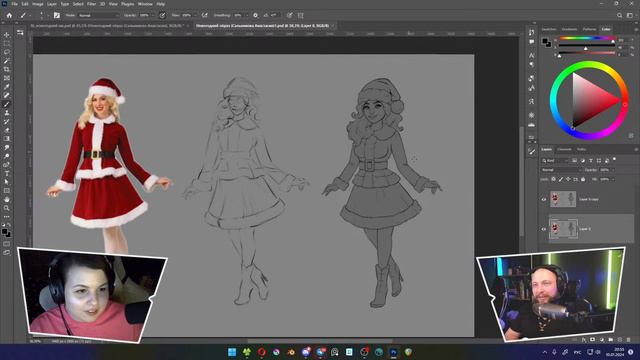This screenshot has width=640, height=360.
Task: Select the Magic Wand tool
Action: click(x=7, y=61)
